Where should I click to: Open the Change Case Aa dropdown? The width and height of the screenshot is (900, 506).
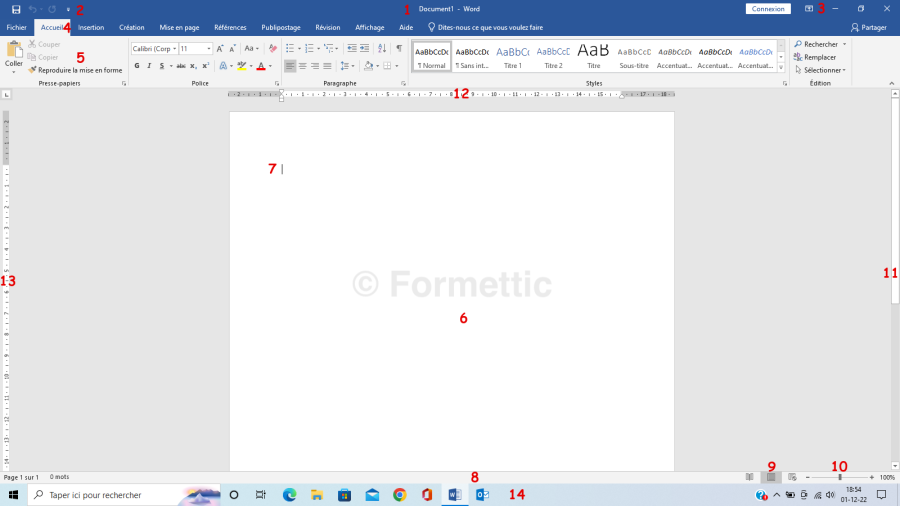pyautogui.click(x=251, y=49)
